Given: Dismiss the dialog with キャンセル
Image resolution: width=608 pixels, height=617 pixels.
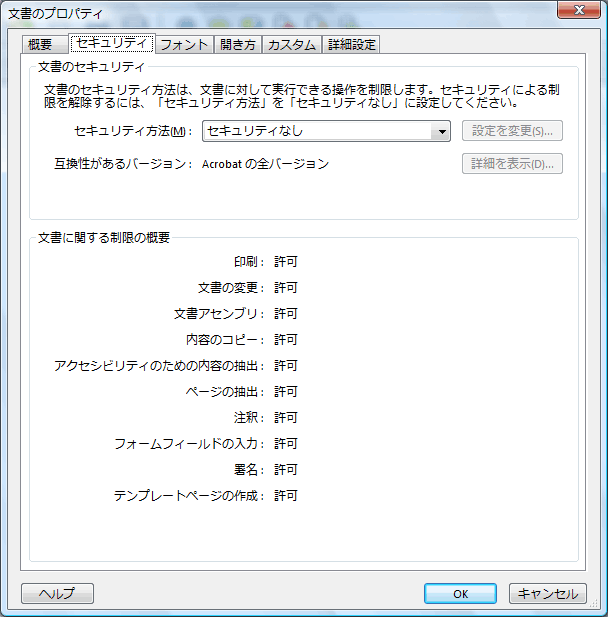Looking at the screenshot, I should pos(547,593).
